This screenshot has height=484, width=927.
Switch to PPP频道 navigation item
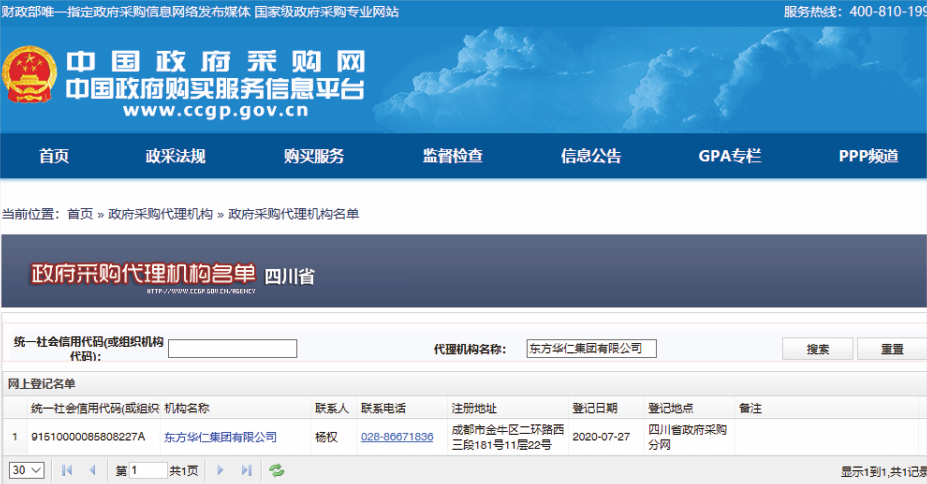[868, 156]
